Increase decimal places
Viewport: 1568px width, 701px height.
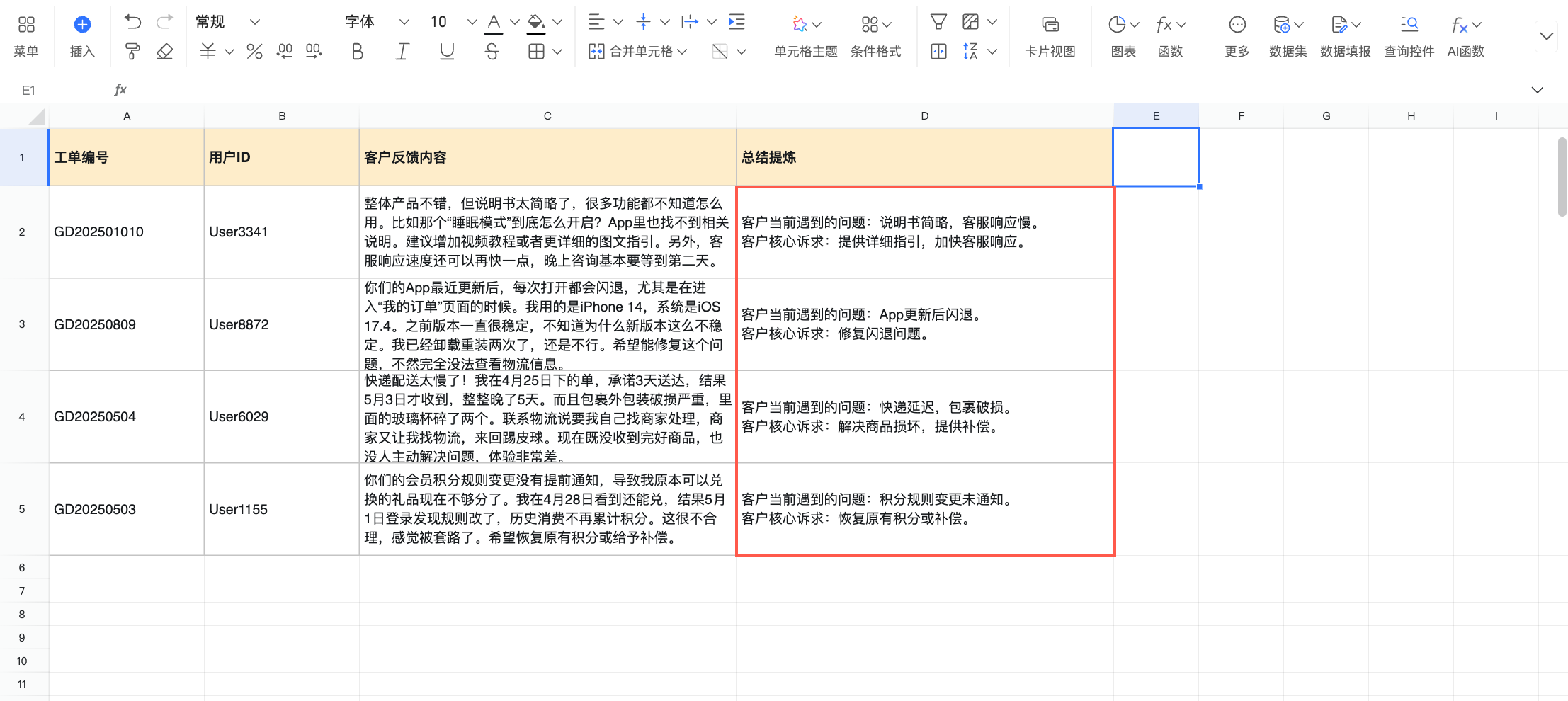pyautogui.click(x=314, y=51)
